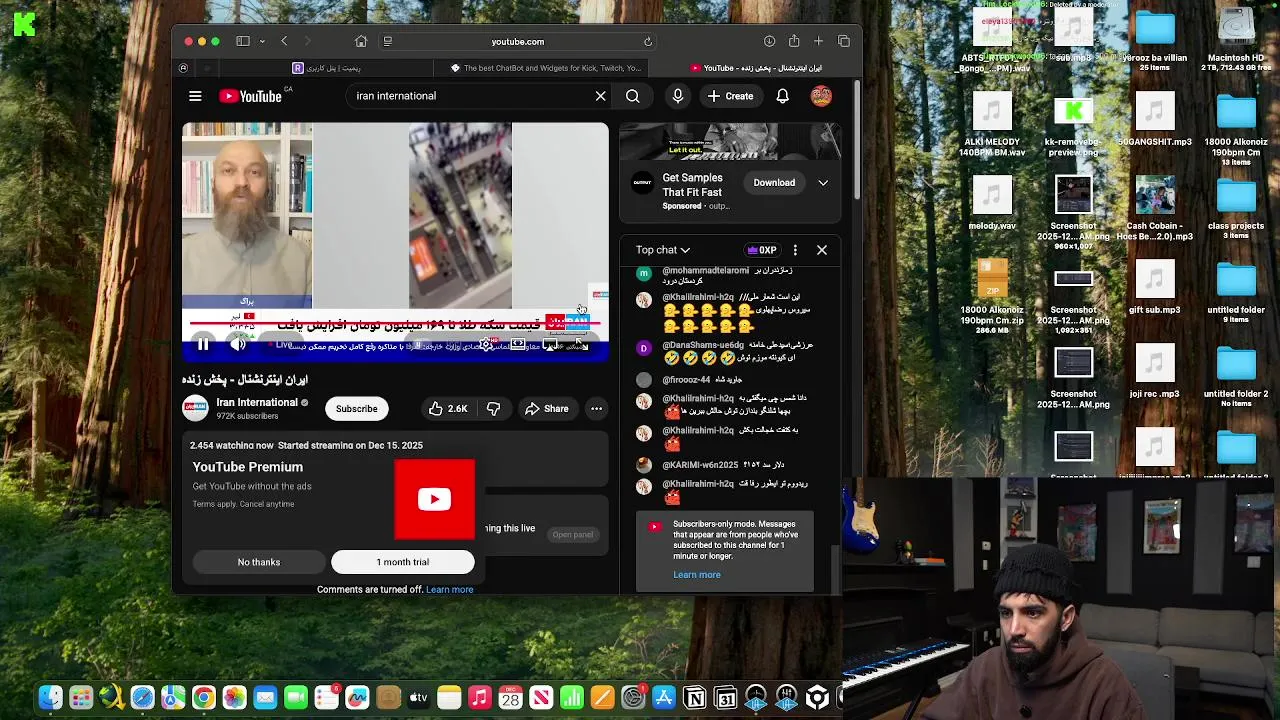
Task: Launch Google Chrome from the Dock
Action: (203, 698)
